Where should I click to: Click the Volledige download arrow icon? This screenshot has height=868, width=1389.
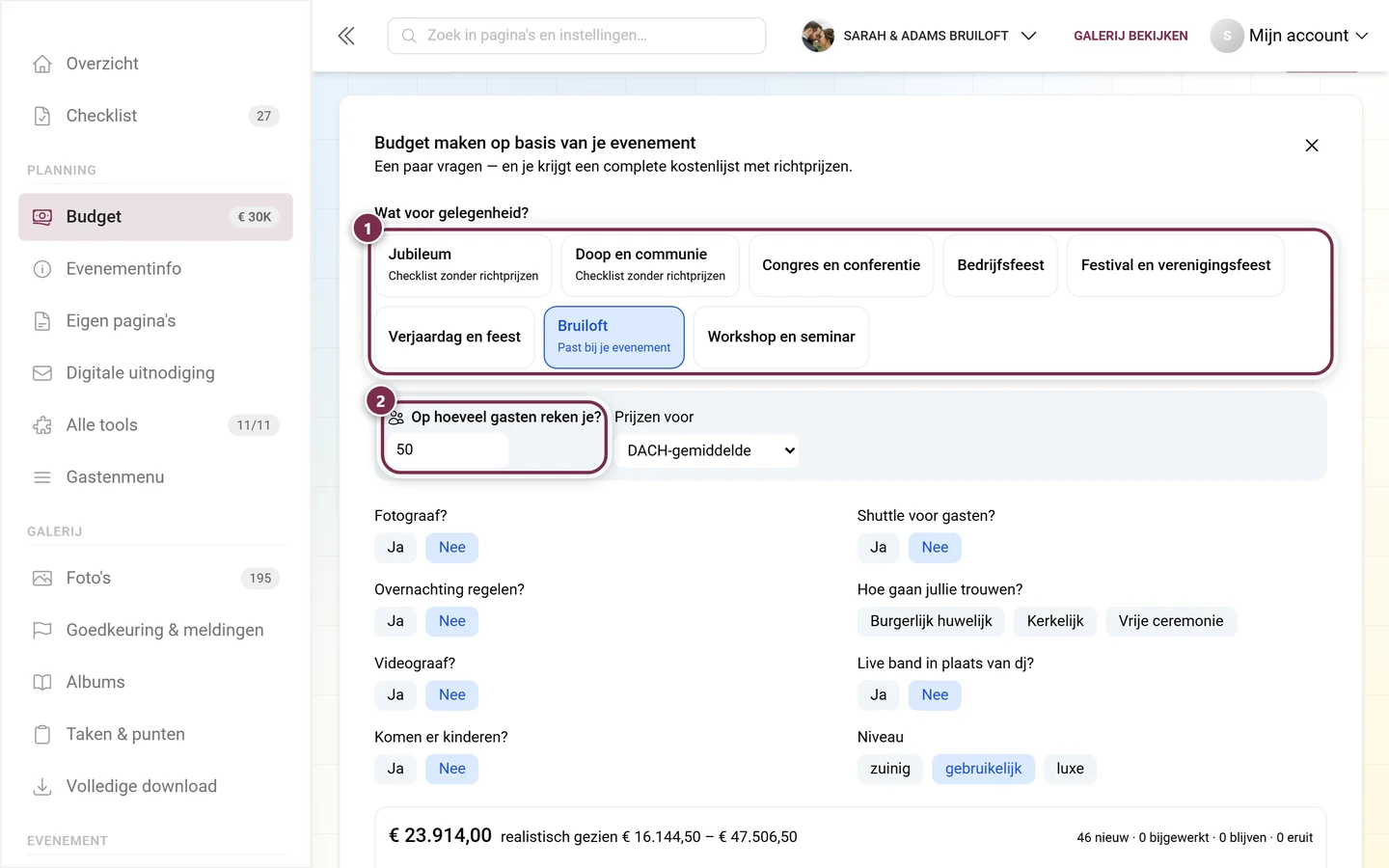coord(42,787)
